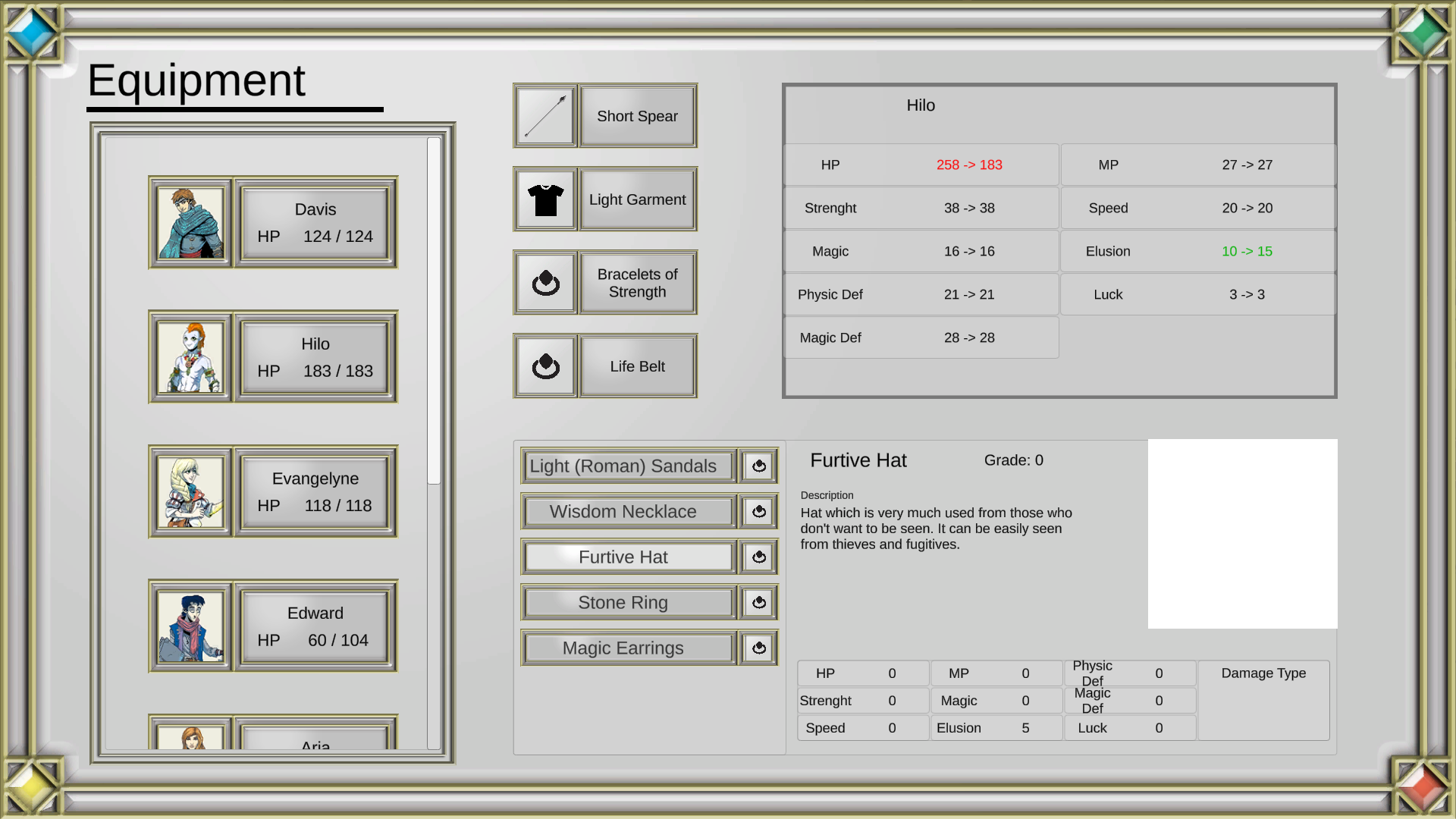The width and height of the screenshot is (1456, 819).
Task: Open the Life Belt equipment slot
Action: pos(638,366)
